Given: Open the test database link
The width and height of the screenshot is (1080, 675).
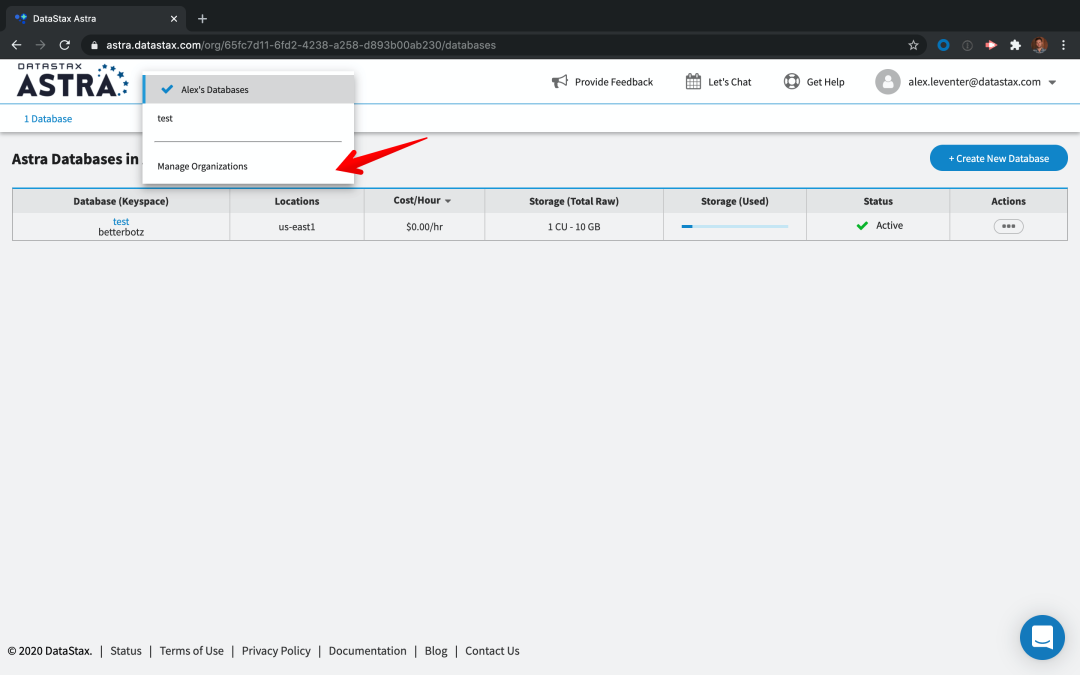Looking at the screenshot, I should pos(121,221).
